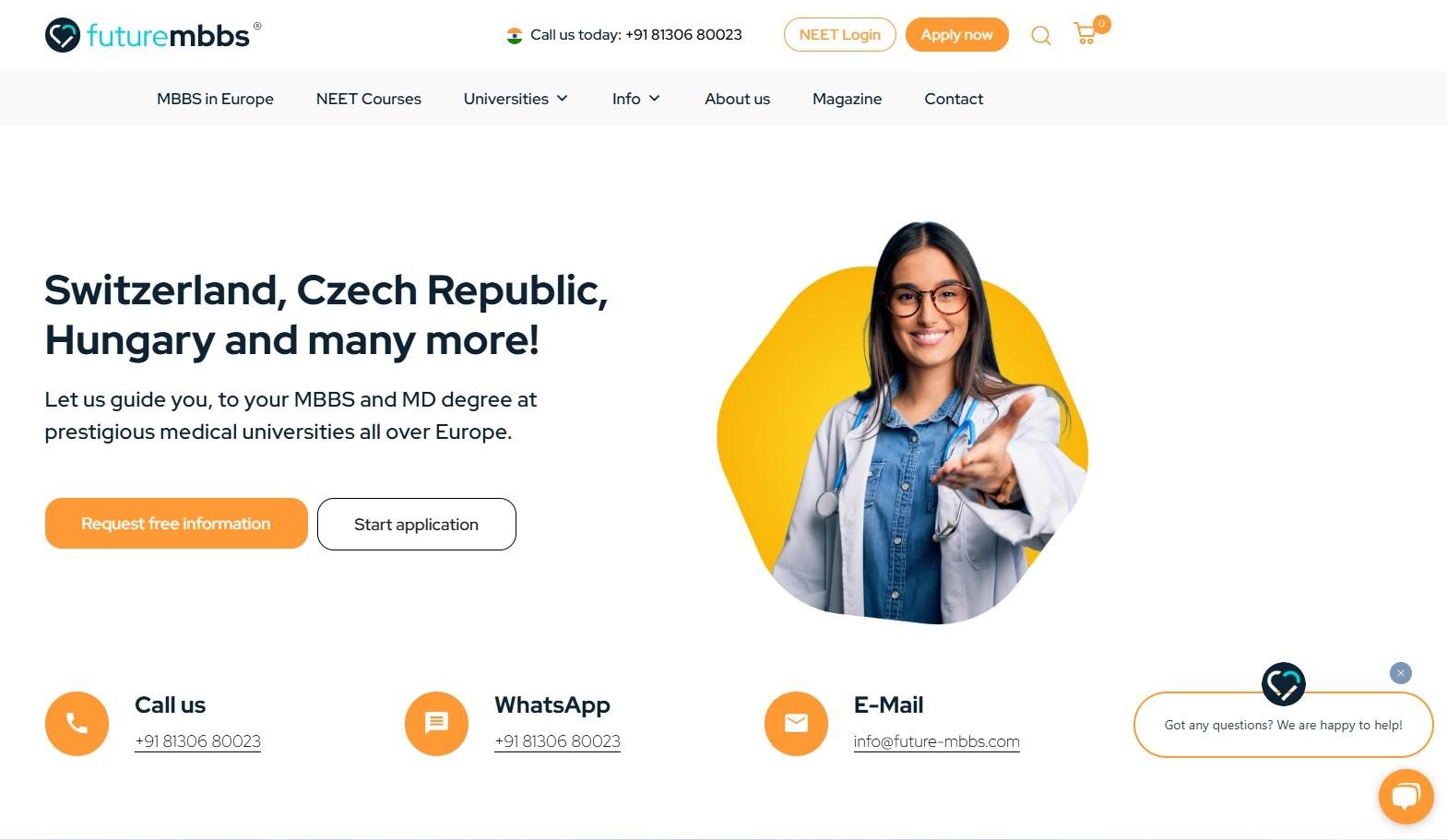Click the WhatsApp chat bubble icon
This screenshot has width=1447, height=840.
436,724
